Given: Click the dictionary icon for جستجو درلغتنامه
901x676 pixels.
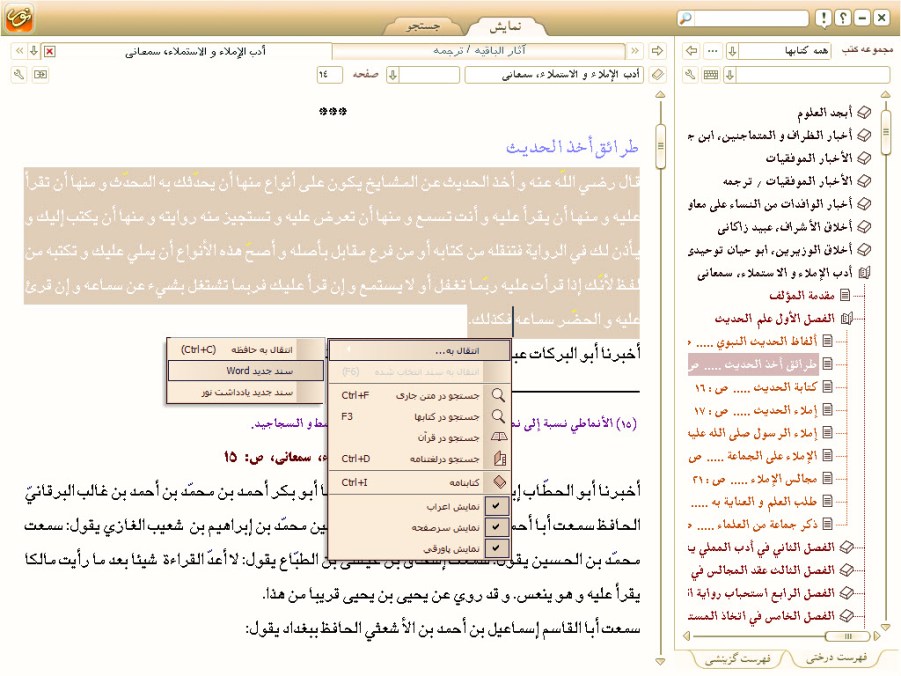Looking at the screenshot, I should tap(499, 459).
